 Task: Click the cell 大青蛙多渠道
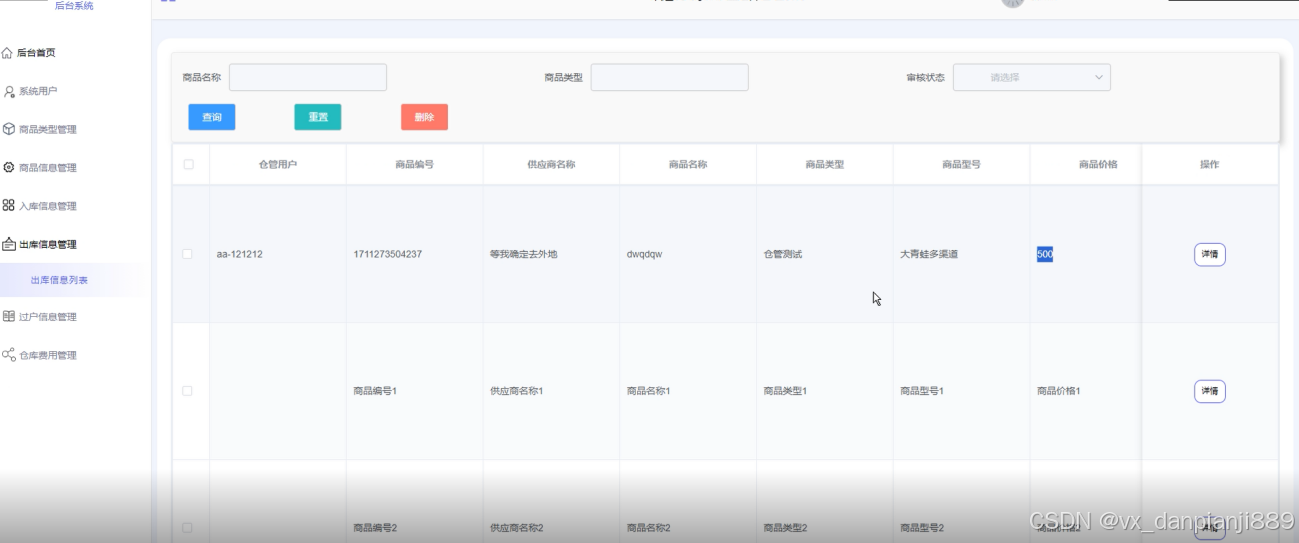pyautogui.click(x=929, y=254)
